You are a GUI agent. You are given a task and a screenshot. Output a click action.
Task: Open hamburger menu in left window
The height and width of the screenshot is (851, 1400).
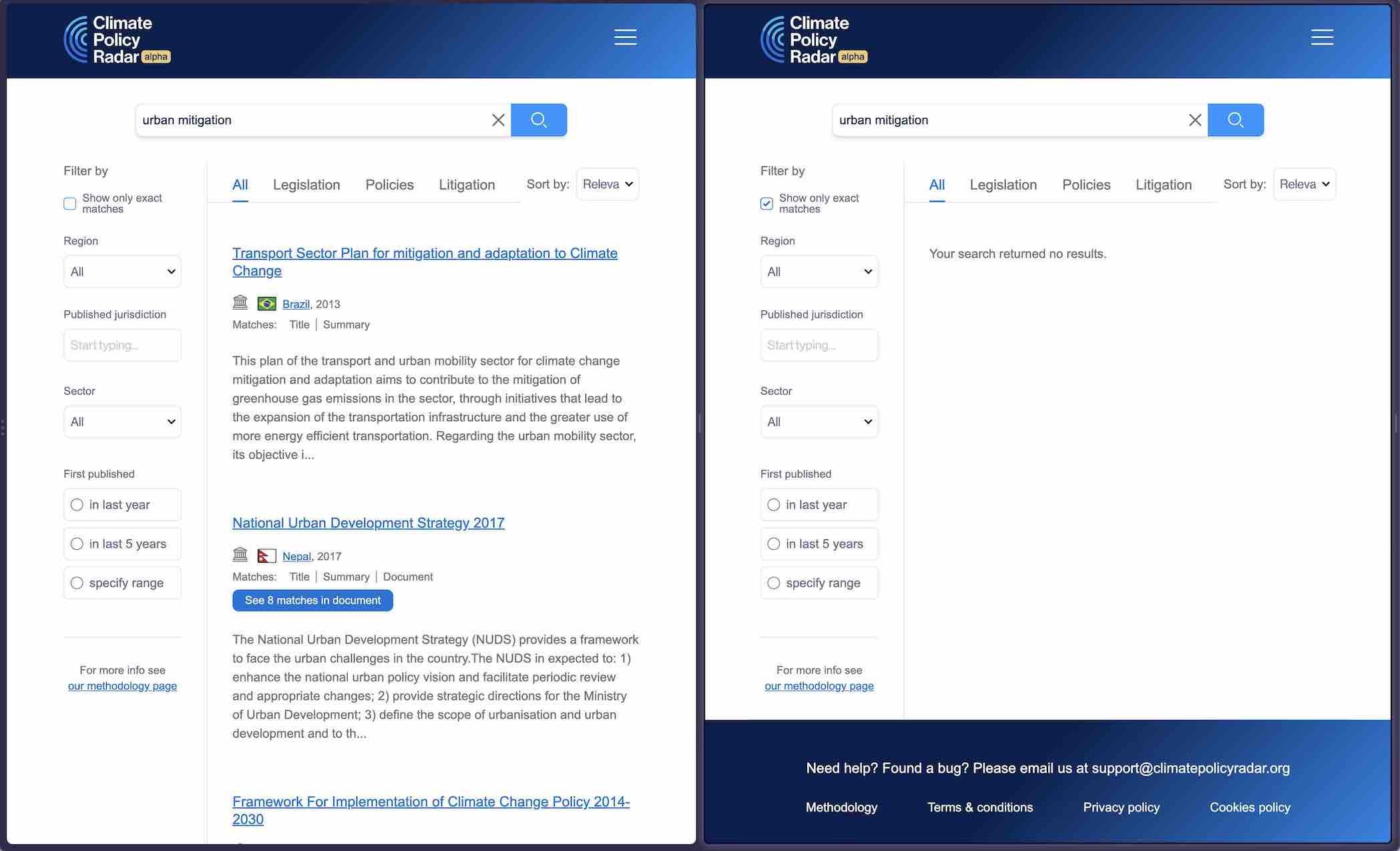coord(625,37)
